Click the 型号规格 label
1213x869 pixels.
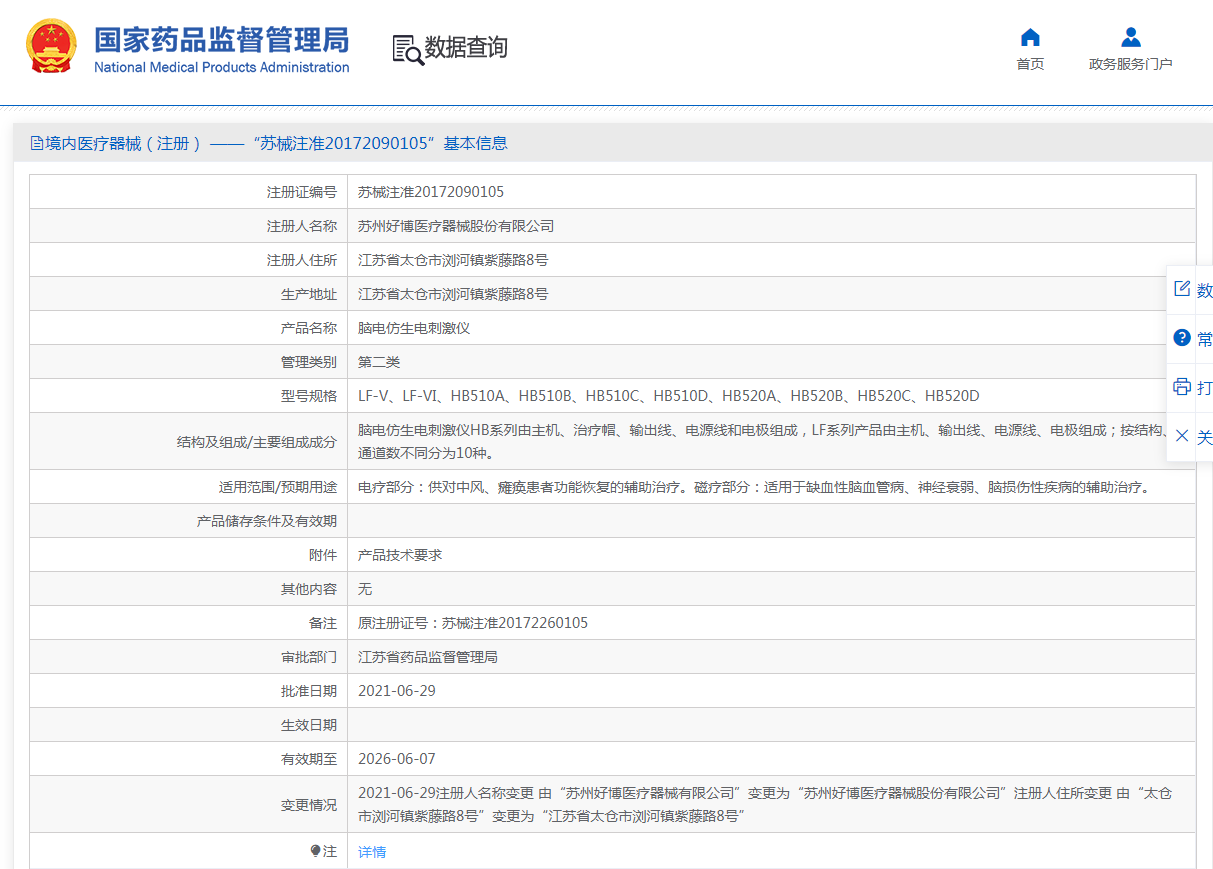pos(309,396)
